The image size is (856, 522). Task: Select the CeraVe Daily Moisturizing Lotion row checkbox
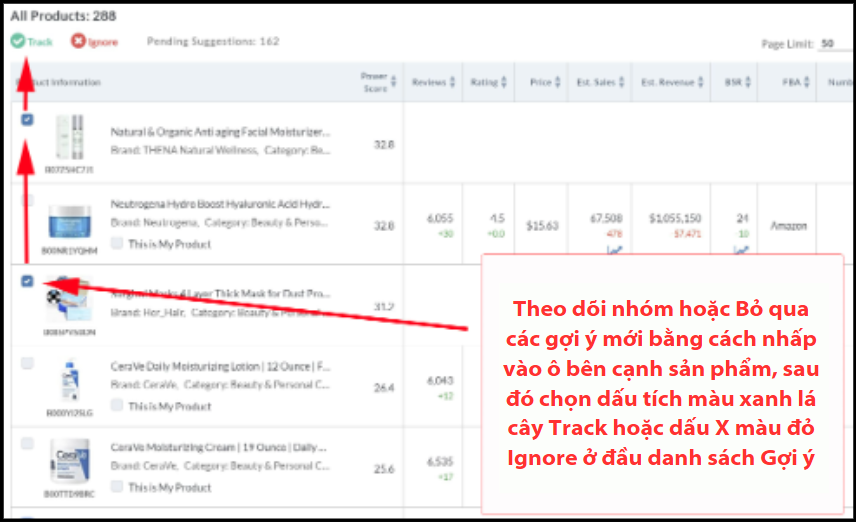tap(27, 363)
